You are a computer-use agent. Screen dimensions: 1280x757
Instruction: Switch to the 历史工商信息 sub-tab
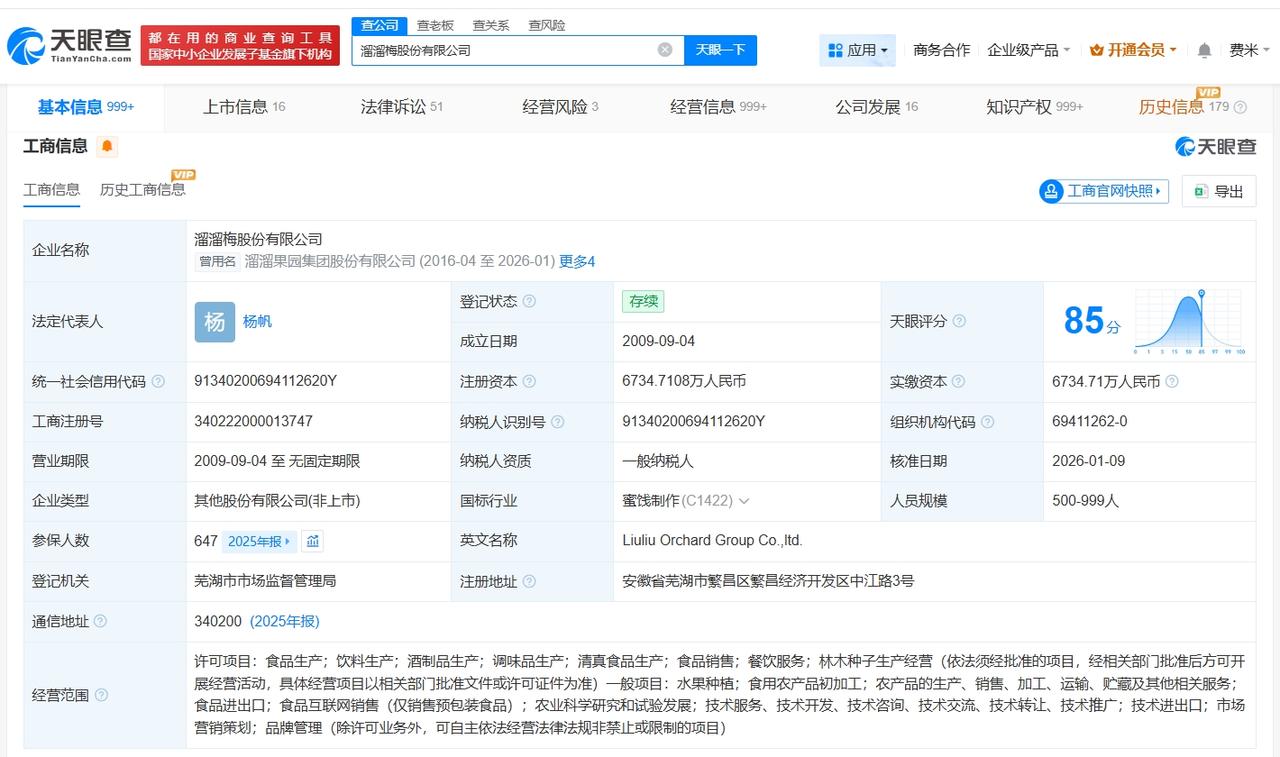142,189
